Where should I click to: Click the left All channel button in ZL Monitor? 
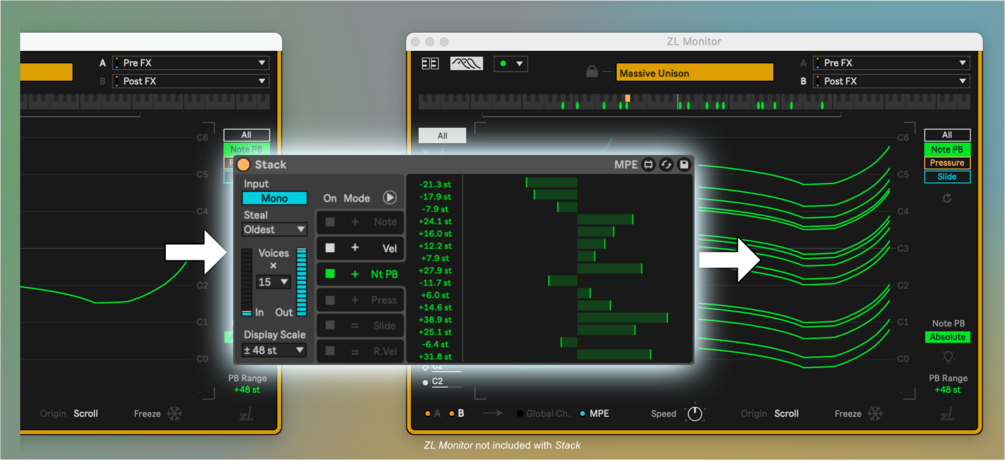pos(442,136)
